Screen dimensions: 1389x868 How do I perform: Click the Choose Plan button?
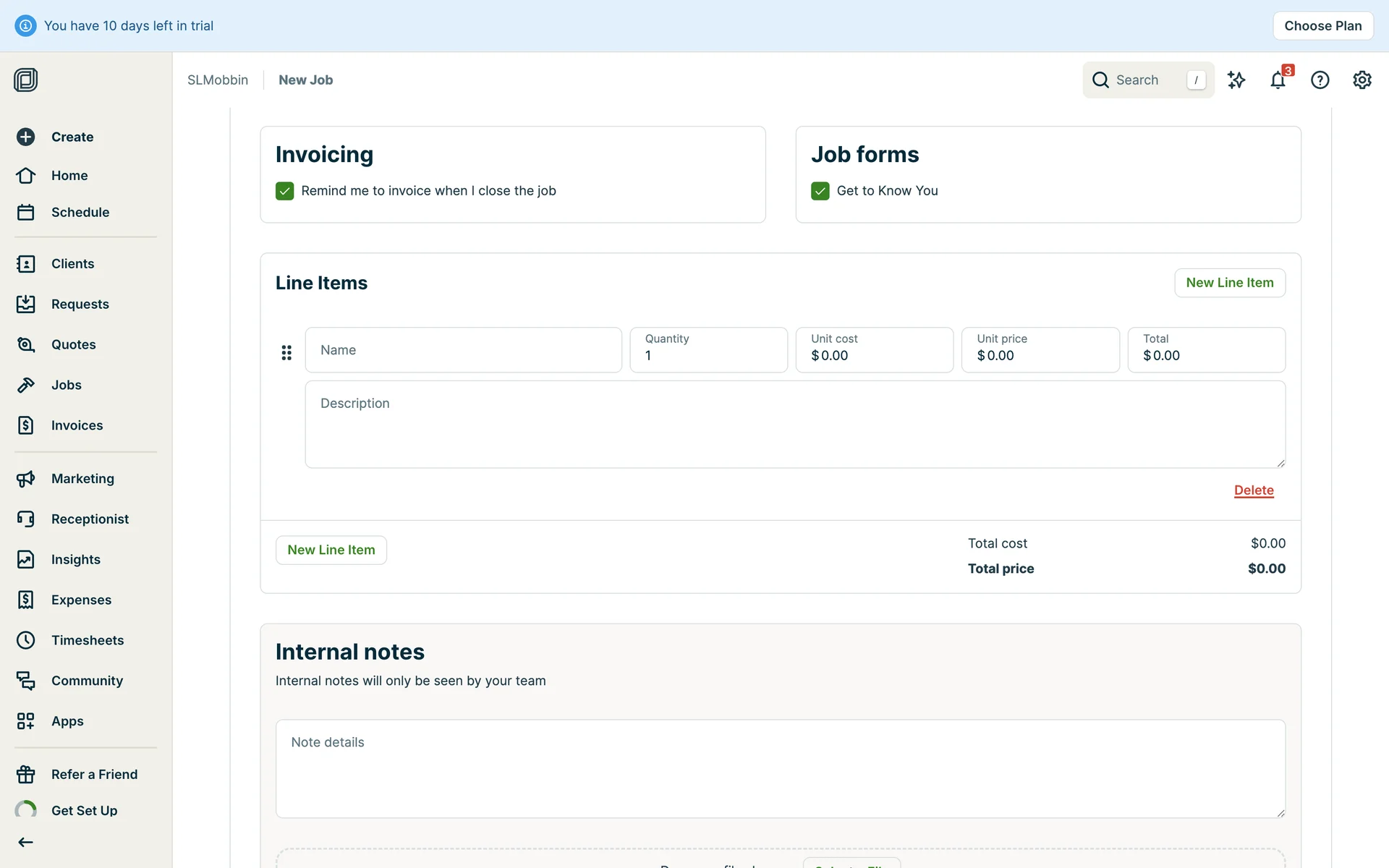[x=1322, y=26]
